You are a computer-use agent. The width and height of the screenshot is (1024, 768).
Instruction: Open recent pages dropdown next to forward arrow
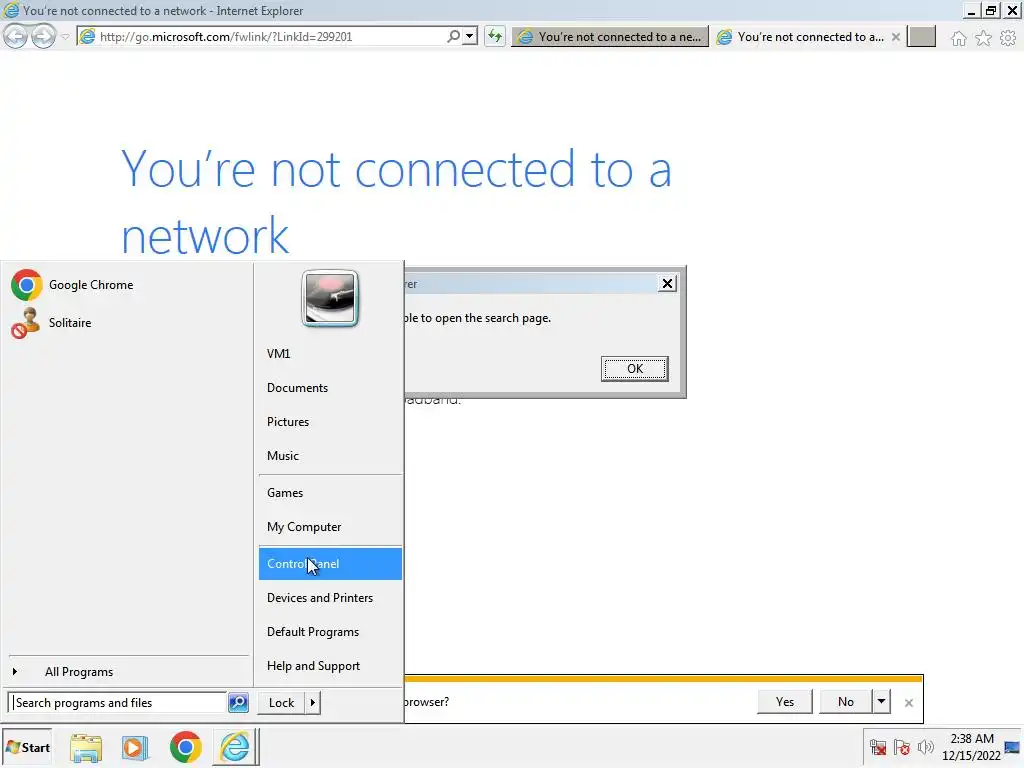(65, 37)
